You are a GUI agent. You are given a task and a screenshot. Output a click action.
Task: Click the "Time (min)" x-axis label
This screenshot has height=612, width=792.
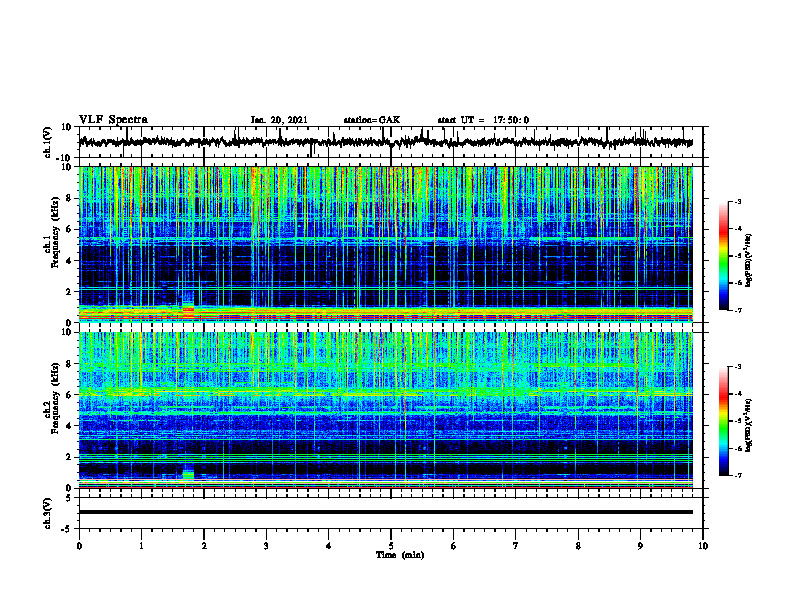[400, 555]
